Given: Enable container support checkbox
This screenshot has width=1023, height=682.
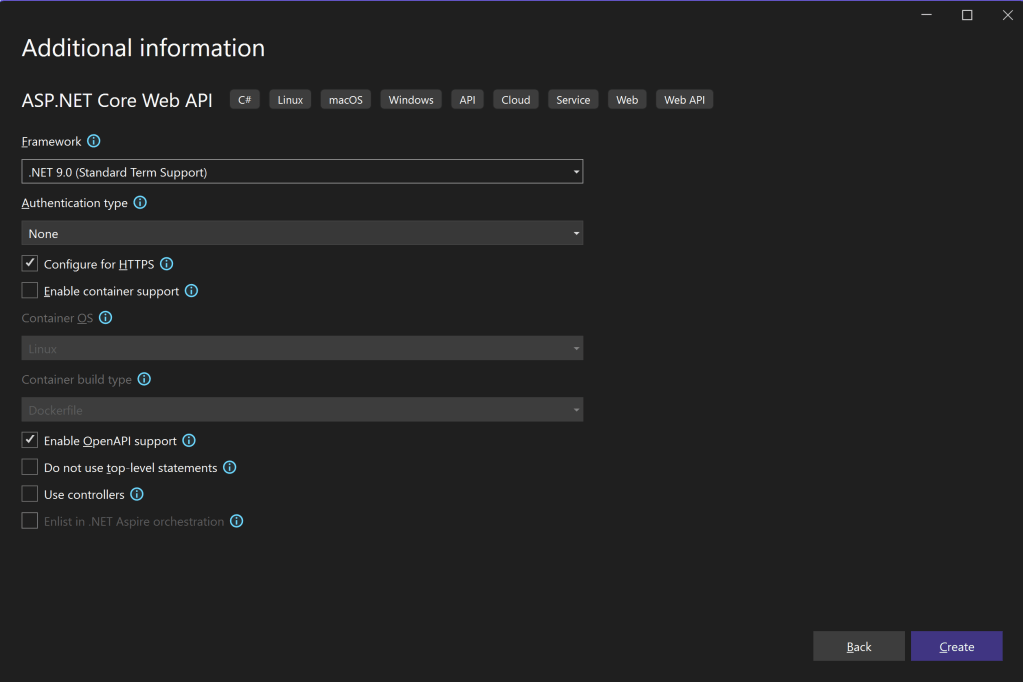Looking at the screenshot, I should tap(30, 291).
